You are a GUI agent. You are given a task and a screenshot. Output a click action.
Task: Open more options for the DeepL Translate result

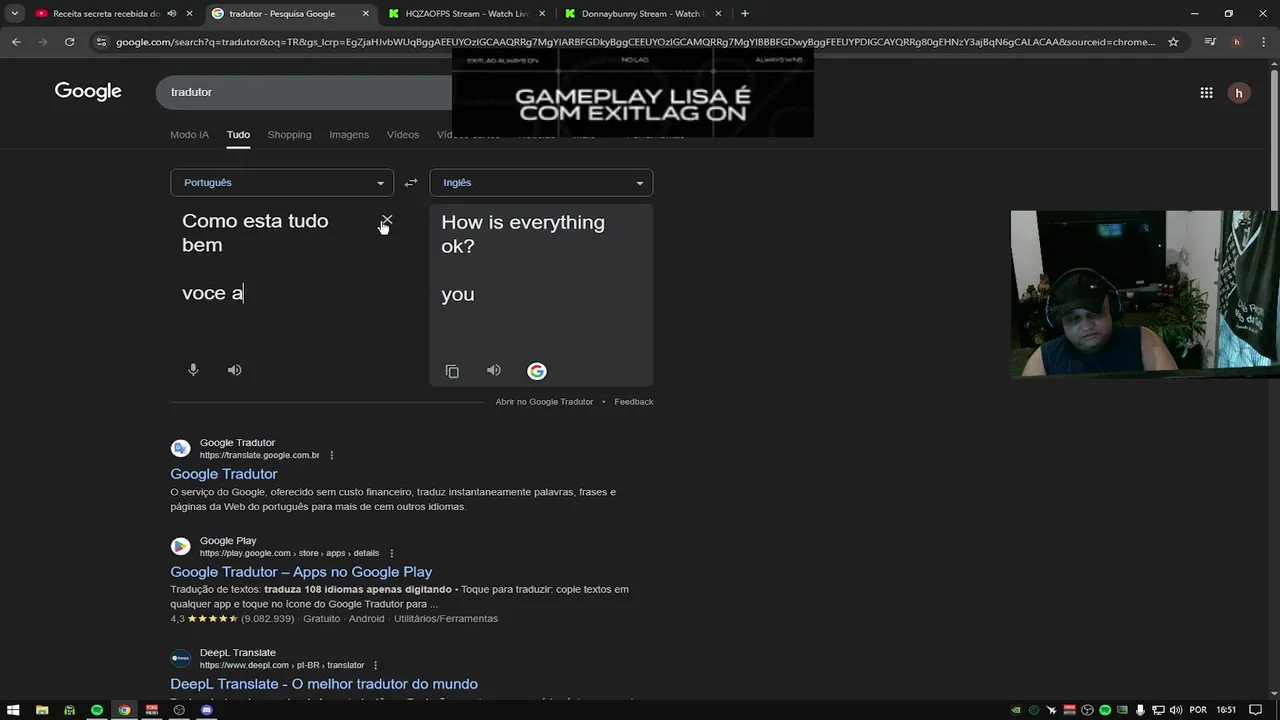(x=376, y=665)
